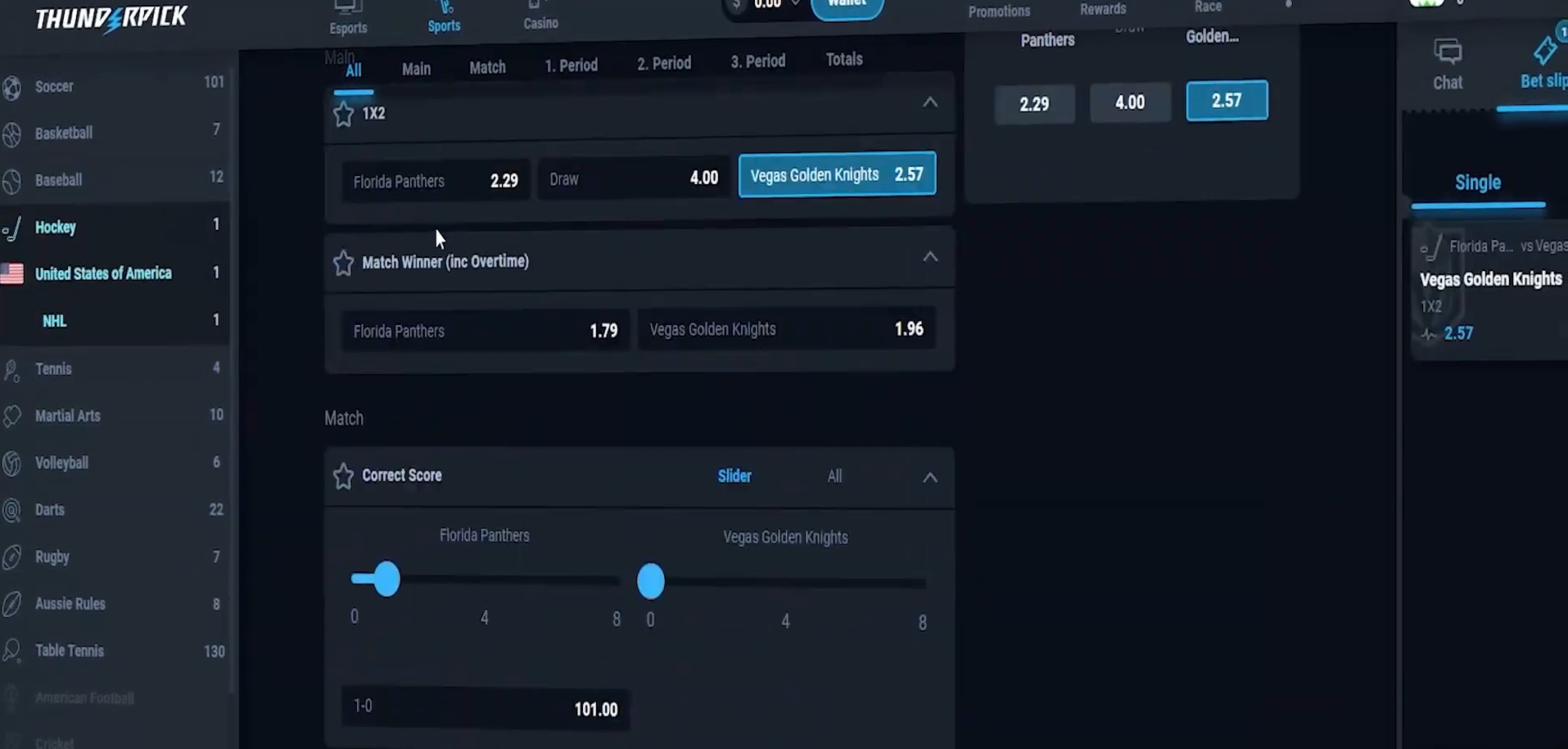Select the All markets tab
The width and height of the screenshot is (1568, 749).
click(x=354, y=70)
